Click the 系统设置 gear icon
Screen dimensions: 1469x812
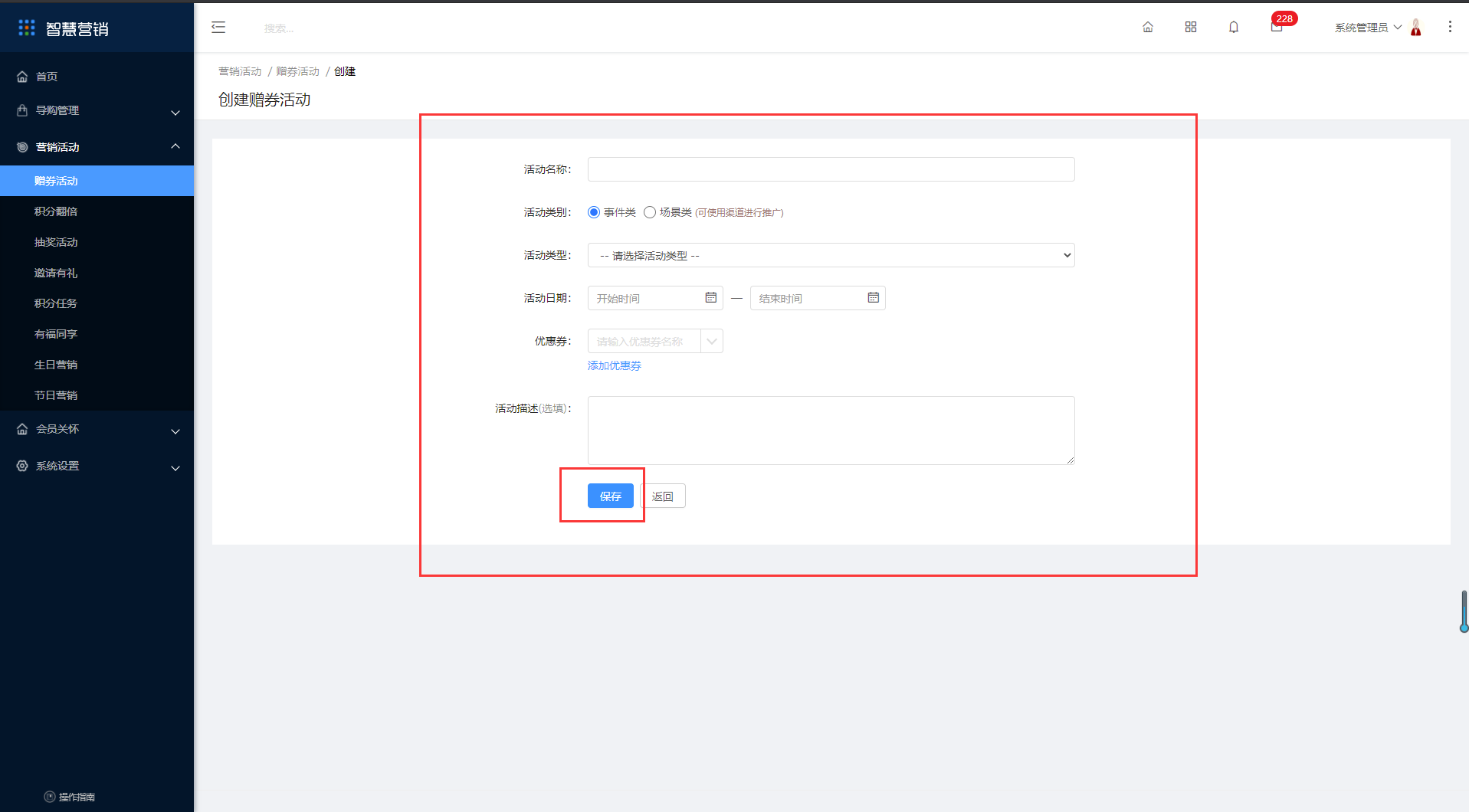click(x=22, y=466)
